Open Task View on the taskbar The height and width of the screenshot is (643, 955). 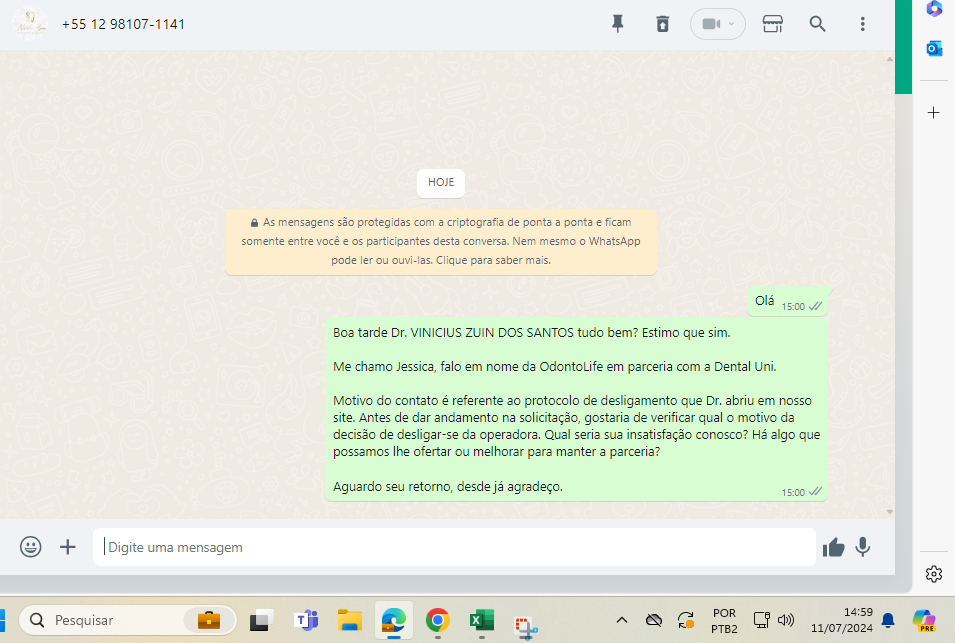261,620
